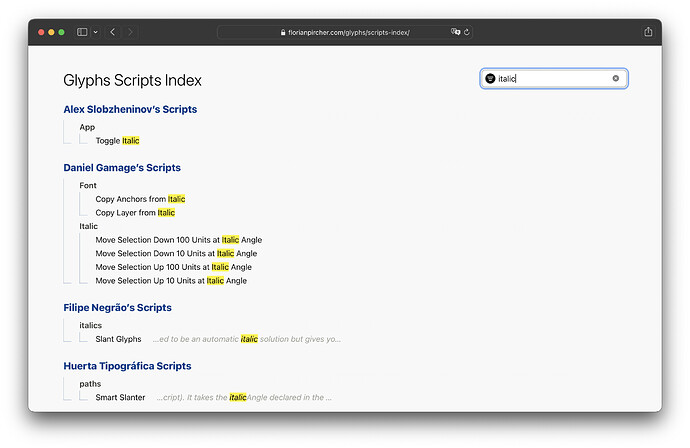Open the sidebar options dropdown arrow

pos(95,32)
